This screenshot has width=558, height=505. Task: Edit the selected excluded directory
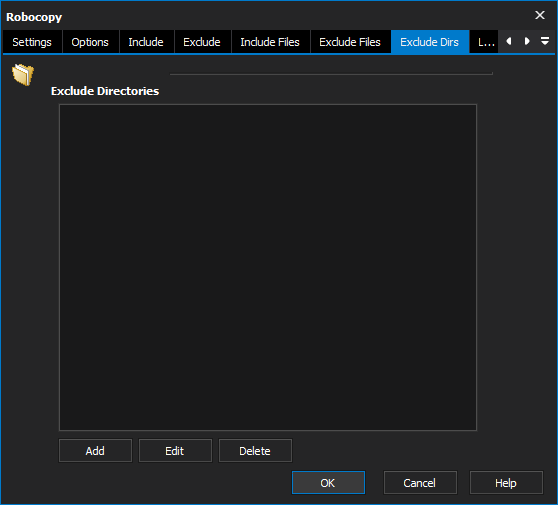click(175, 451)
